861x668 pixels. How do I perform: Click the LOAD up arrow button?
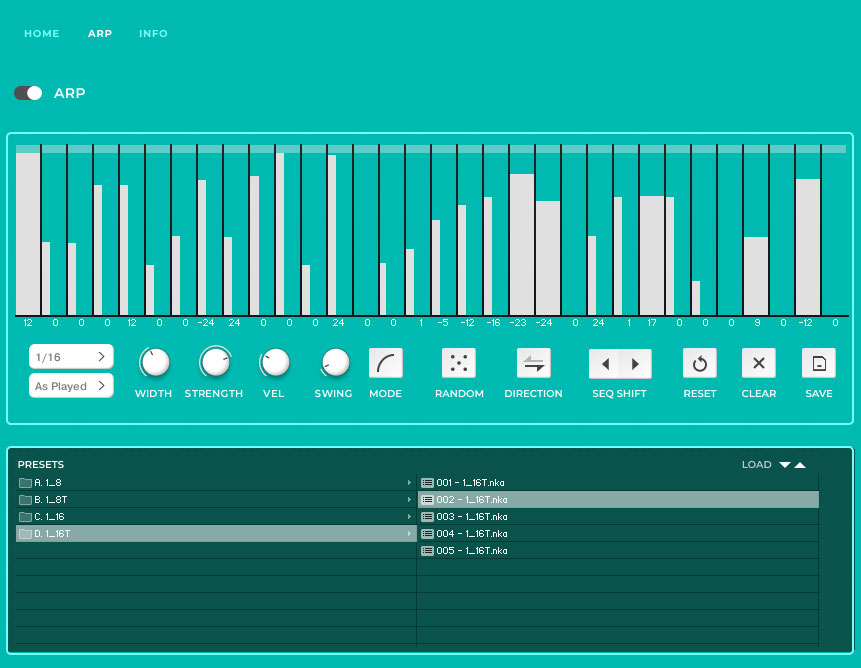pos(800,465)
